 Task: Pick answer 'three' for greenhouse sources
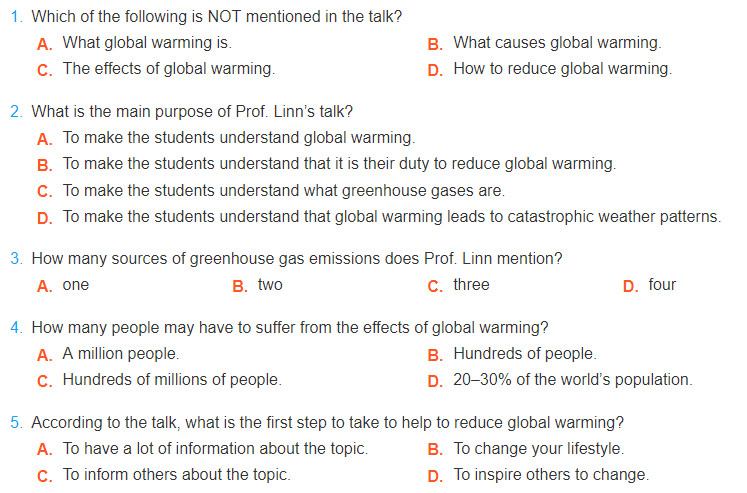(x=470, y=285)
